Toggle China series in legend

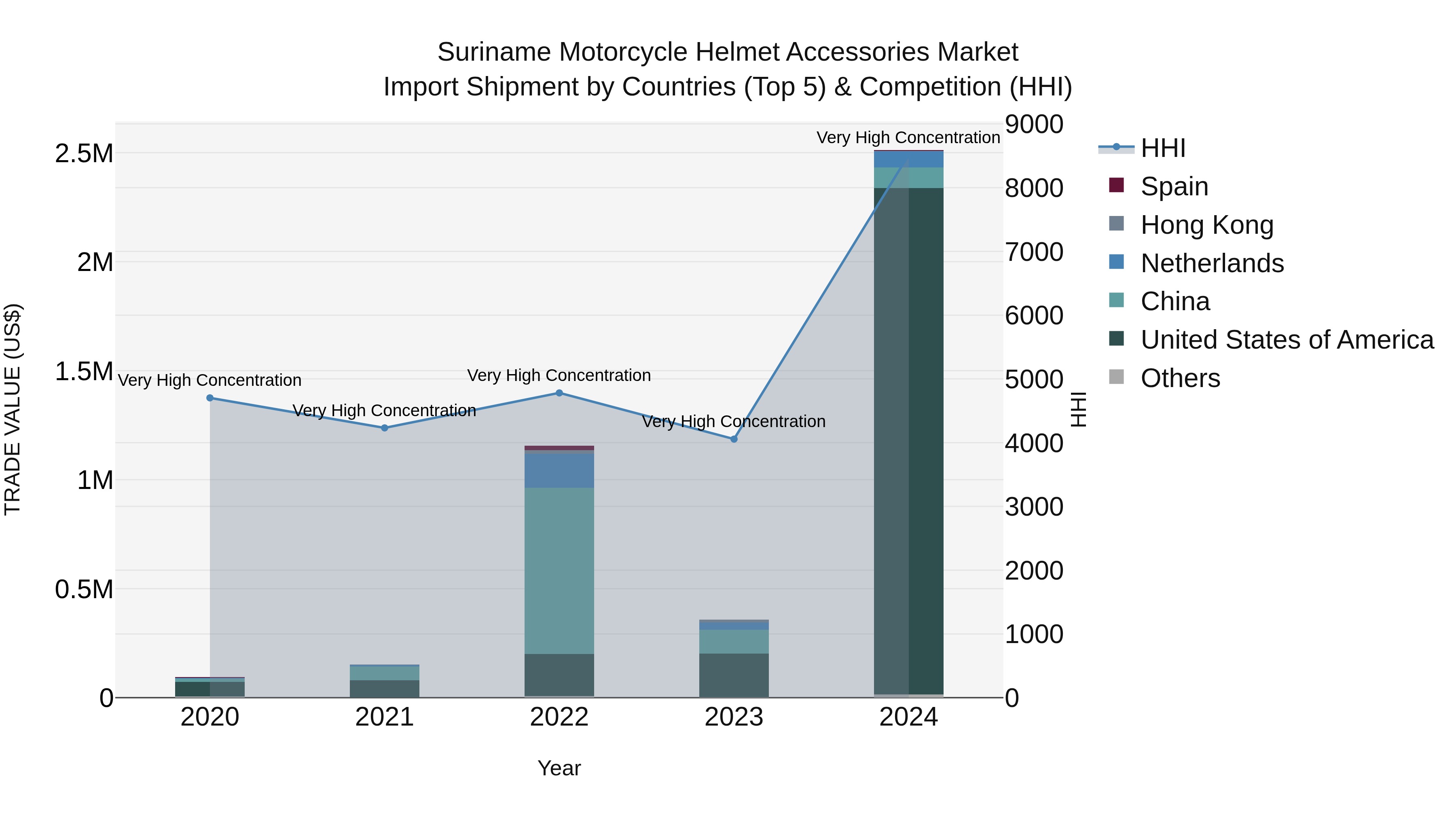click(x=1159, y=301)
